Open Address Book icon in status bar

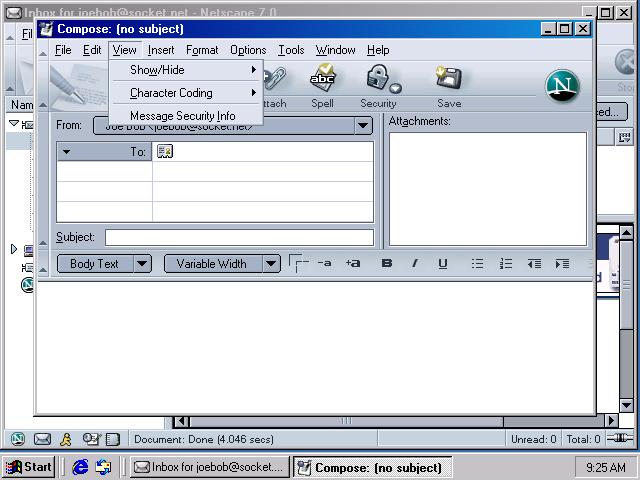pos(113,439)
